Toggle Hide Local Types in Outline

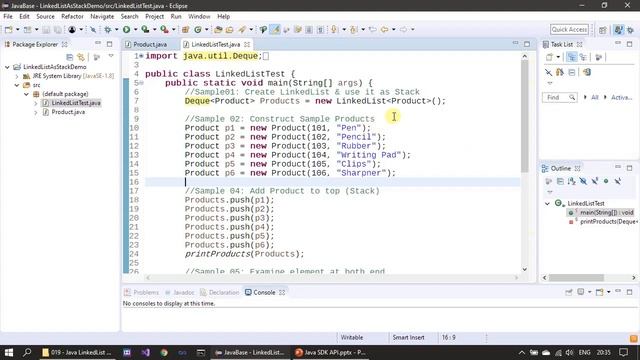click(618, 181)
